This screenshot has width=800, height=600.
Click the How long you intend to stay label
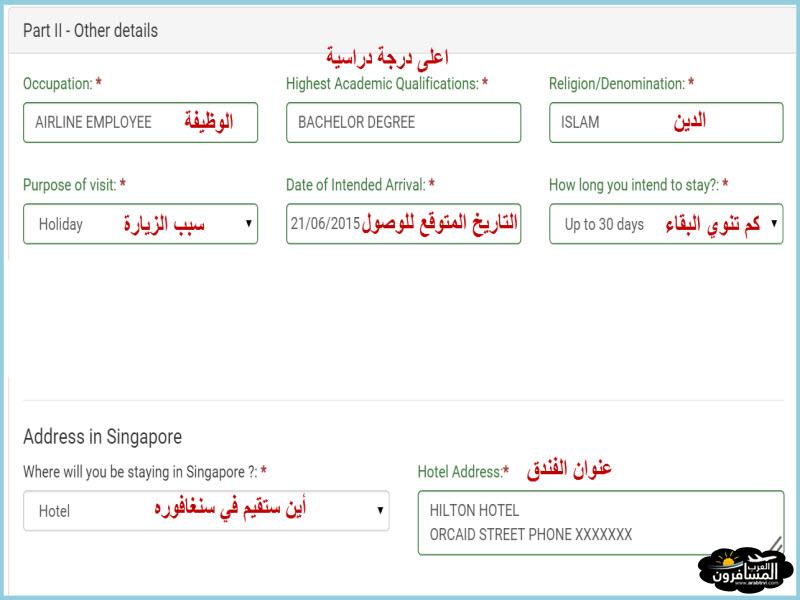click(639, 185)
